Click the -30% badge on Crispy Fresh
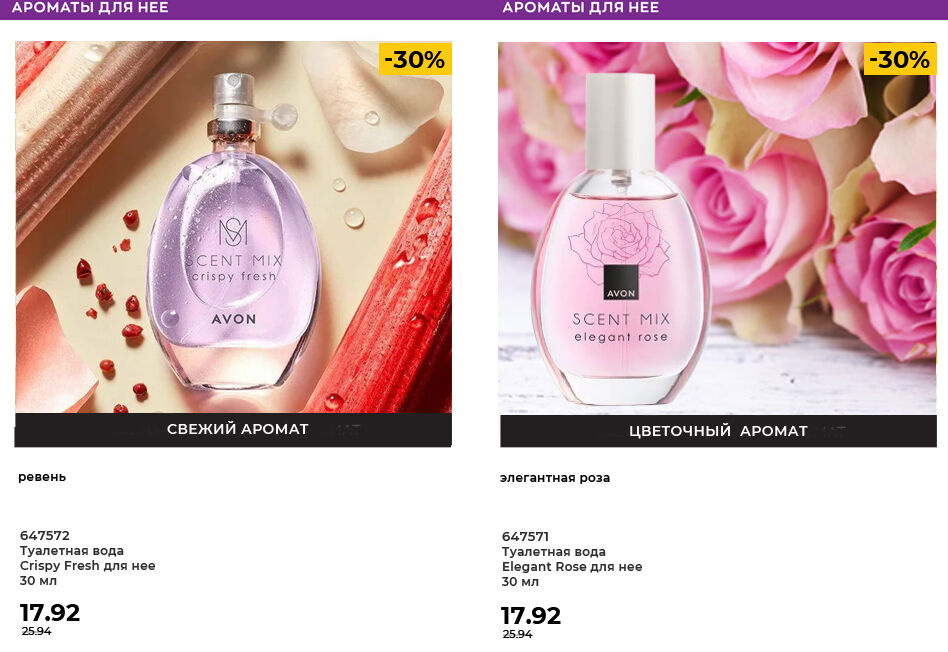948x652 pixels. coord(416,60)
